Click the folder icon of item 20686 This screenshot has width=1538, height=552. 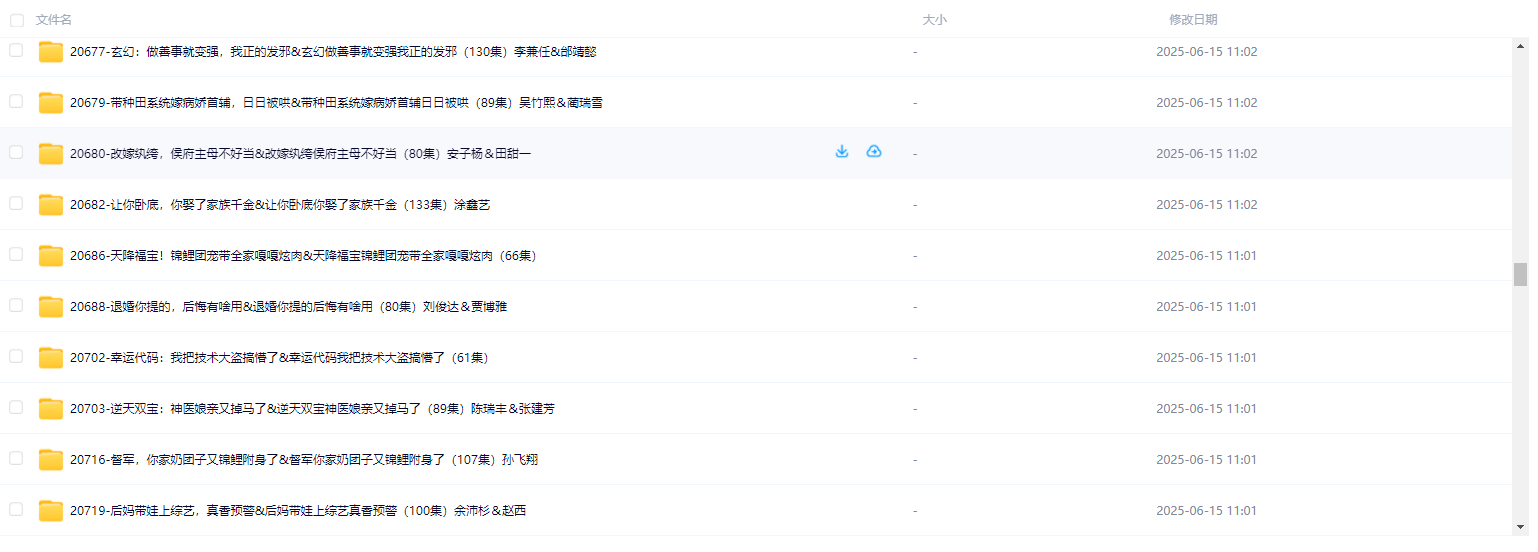coord(51,256)
